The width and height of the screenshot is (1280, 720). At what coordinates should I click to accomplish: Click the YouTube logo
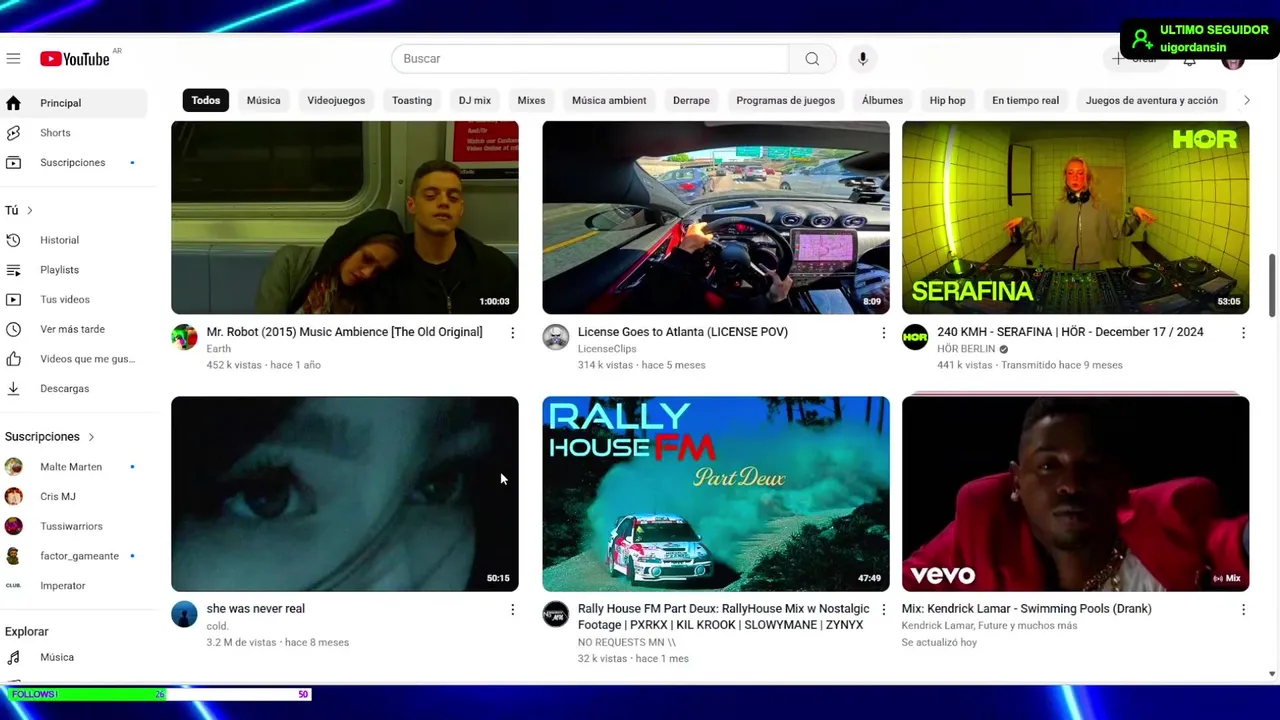pyautogui.click(x=75, y=59)
